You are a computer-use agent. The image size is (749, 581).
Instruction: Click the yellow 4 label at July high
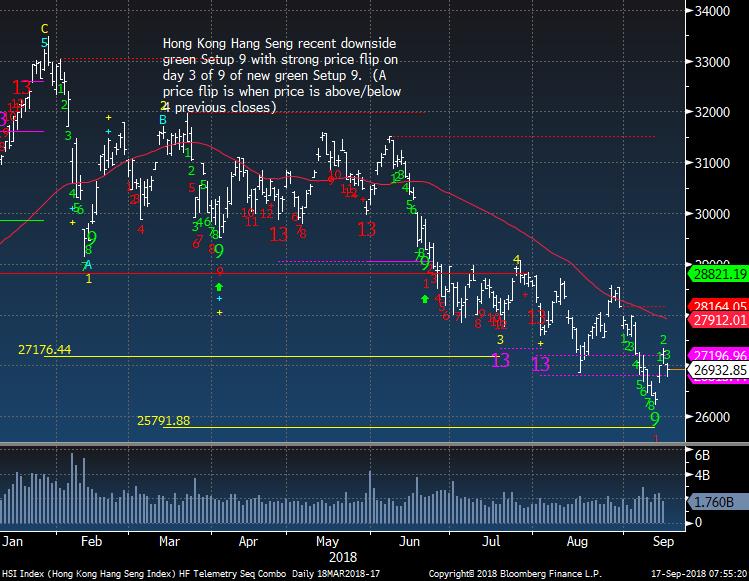(x=516, y=259)
